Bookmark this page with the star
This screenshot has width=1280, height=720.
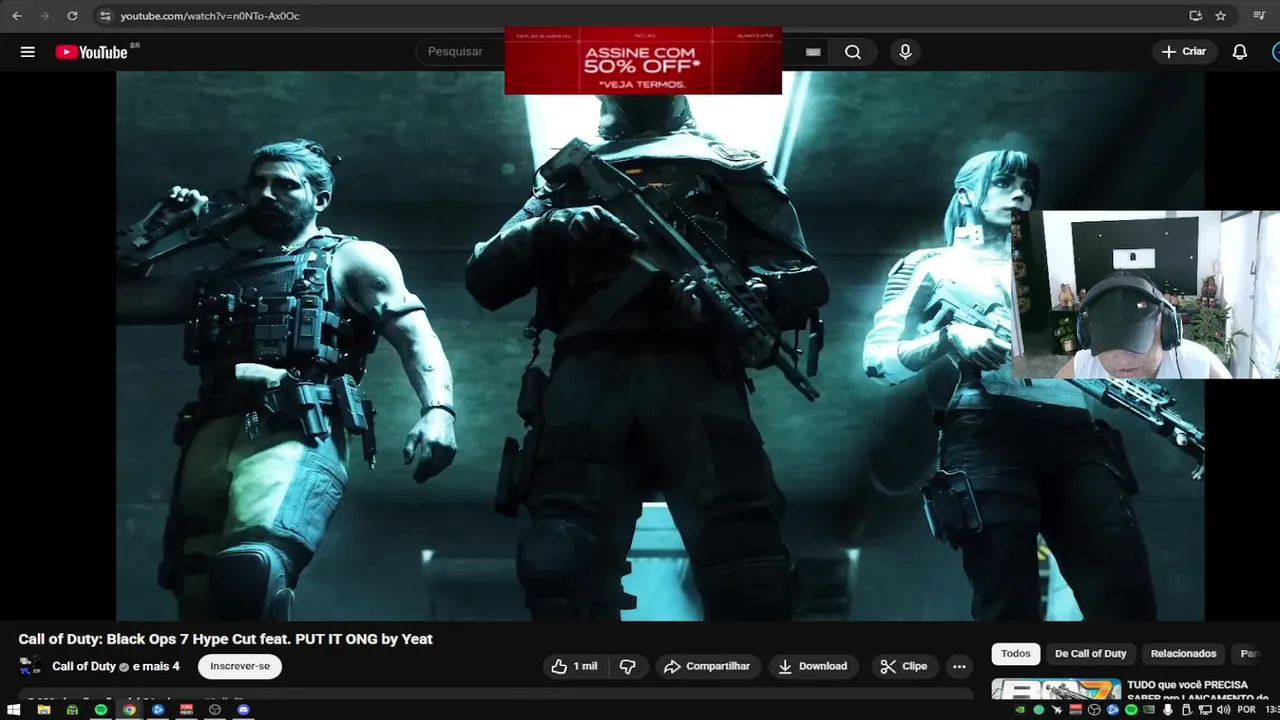coord(1221,16)
